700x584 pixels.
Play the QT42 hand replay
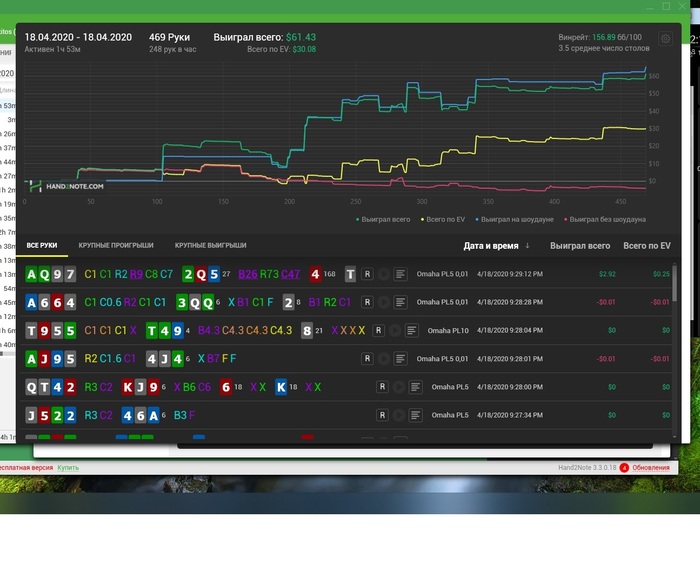(399, 387)
